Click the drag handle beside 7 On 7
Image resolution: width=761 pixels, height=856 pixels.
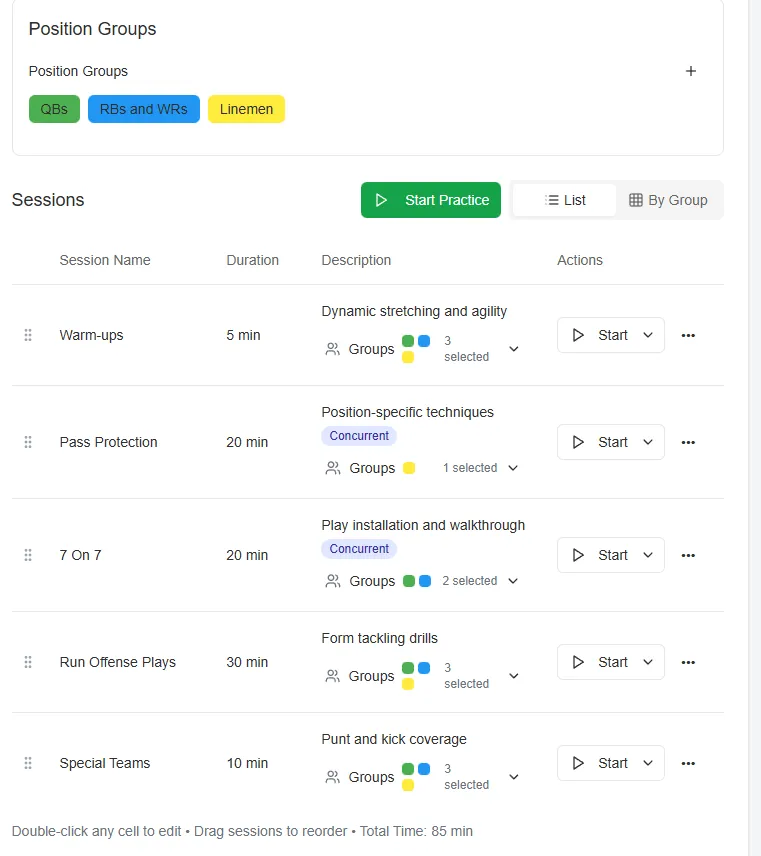coord(28,554)
